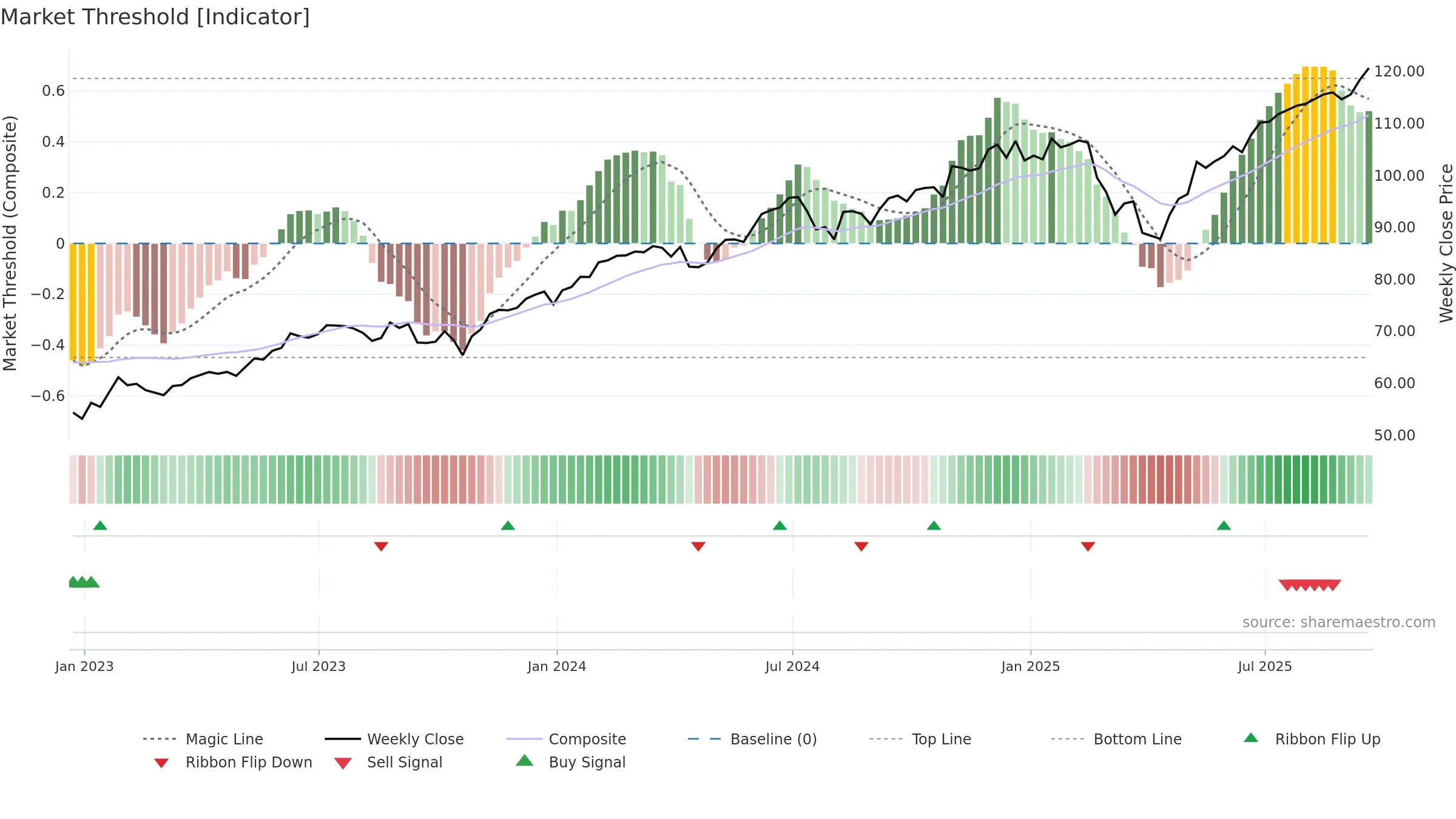Toggle the Magic Line legend entry
The height and width of the screenshot is (819, 1456).
[x=203, y=739]
